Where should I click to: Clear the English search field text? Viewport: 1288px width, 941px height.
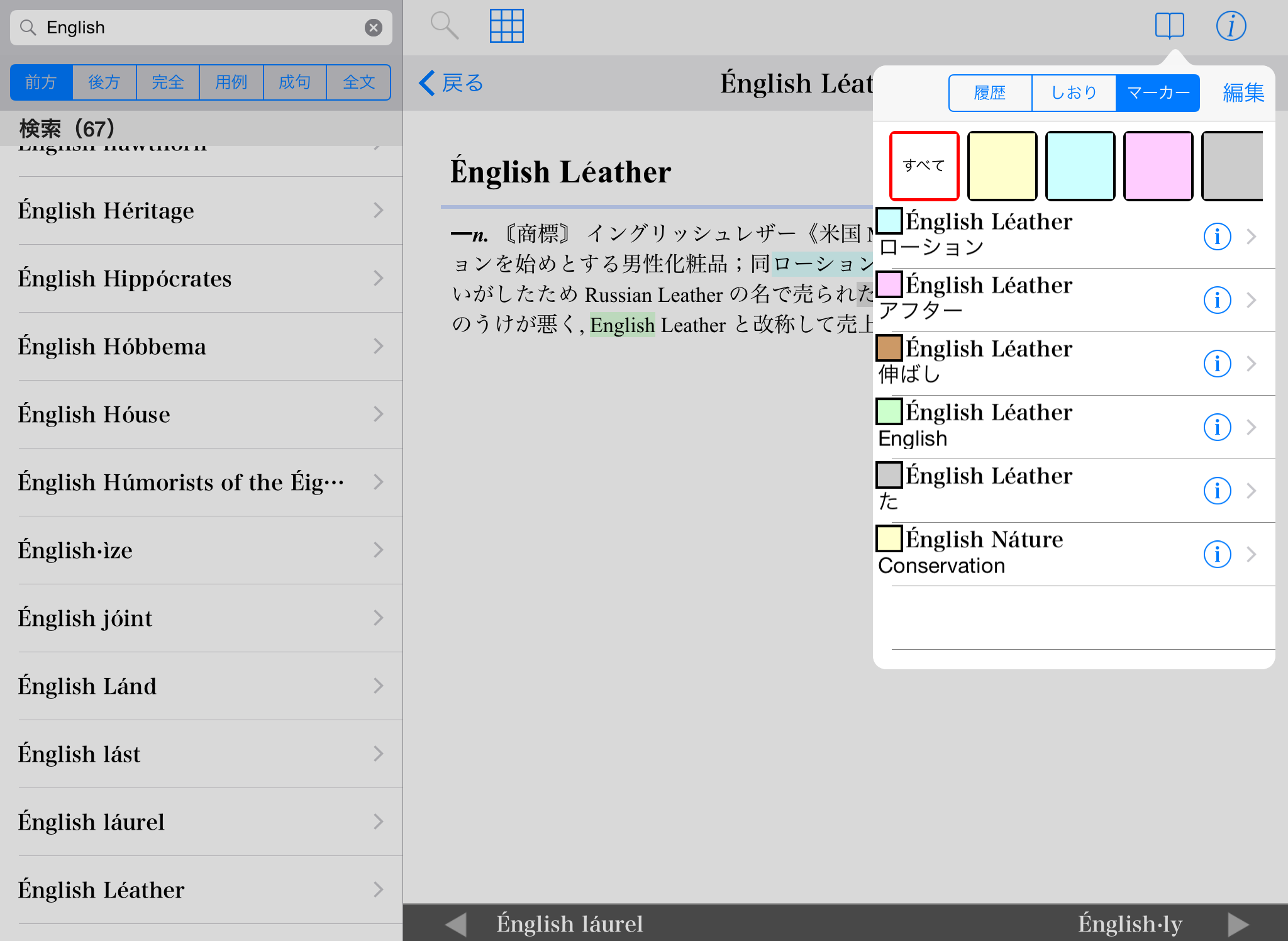point(373,28)
